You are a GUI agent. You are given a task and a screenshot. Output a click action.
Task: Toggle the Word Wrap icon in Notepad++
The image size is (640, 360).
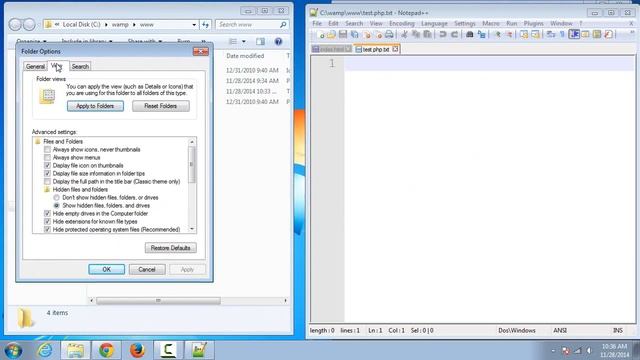tap(551, 35)
